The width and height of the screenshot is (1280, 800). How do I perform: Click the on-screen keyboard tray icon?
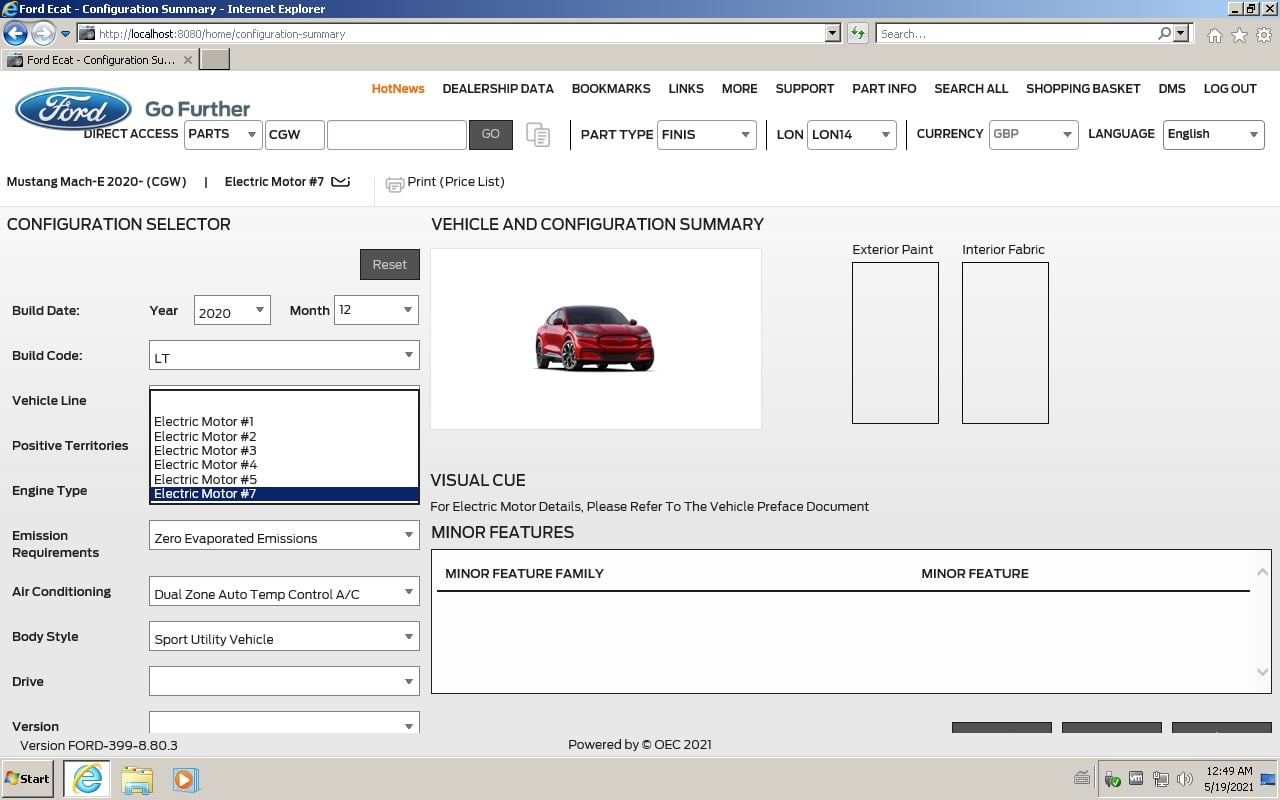click(1082, 778)
